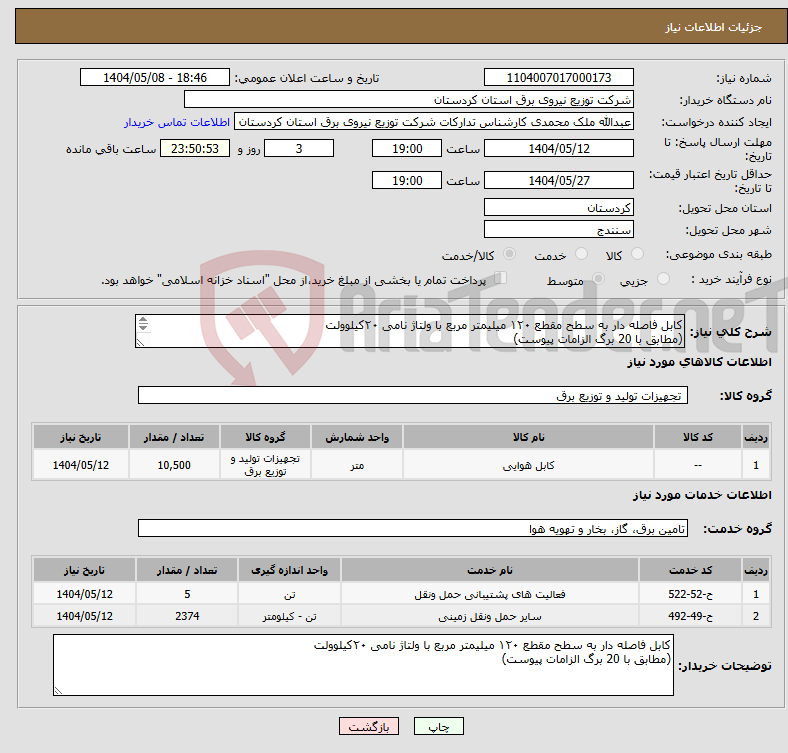Click the چاپ (print) button
Viewport: 788px width, 753px height.
pos(438,726)
